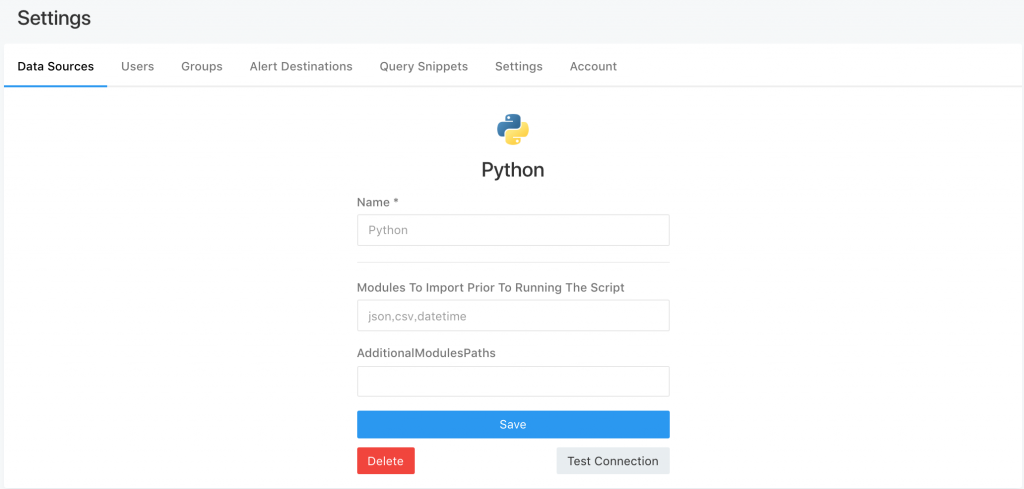This screenshot has width=1024, height=489.
Task: Click the Name field label
Action: point(373,202)
